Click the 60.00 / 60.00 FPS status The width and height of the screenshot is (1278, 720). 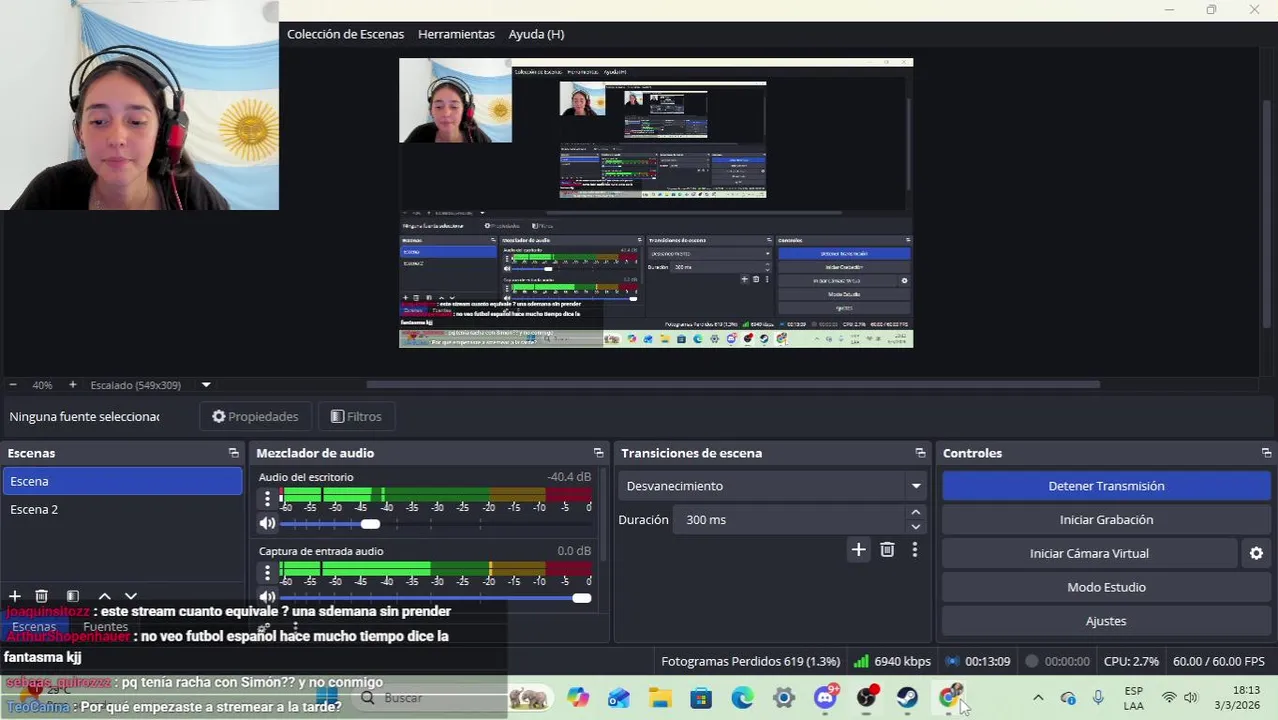pyautogui.click(x=1219, y=661)
